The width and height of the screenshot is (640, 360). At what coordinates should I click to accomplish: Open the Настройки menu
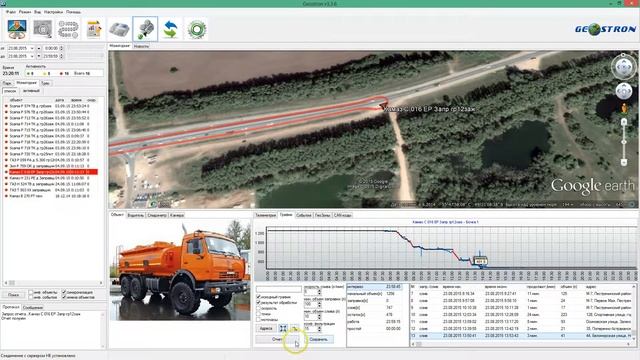pos(53,12)
